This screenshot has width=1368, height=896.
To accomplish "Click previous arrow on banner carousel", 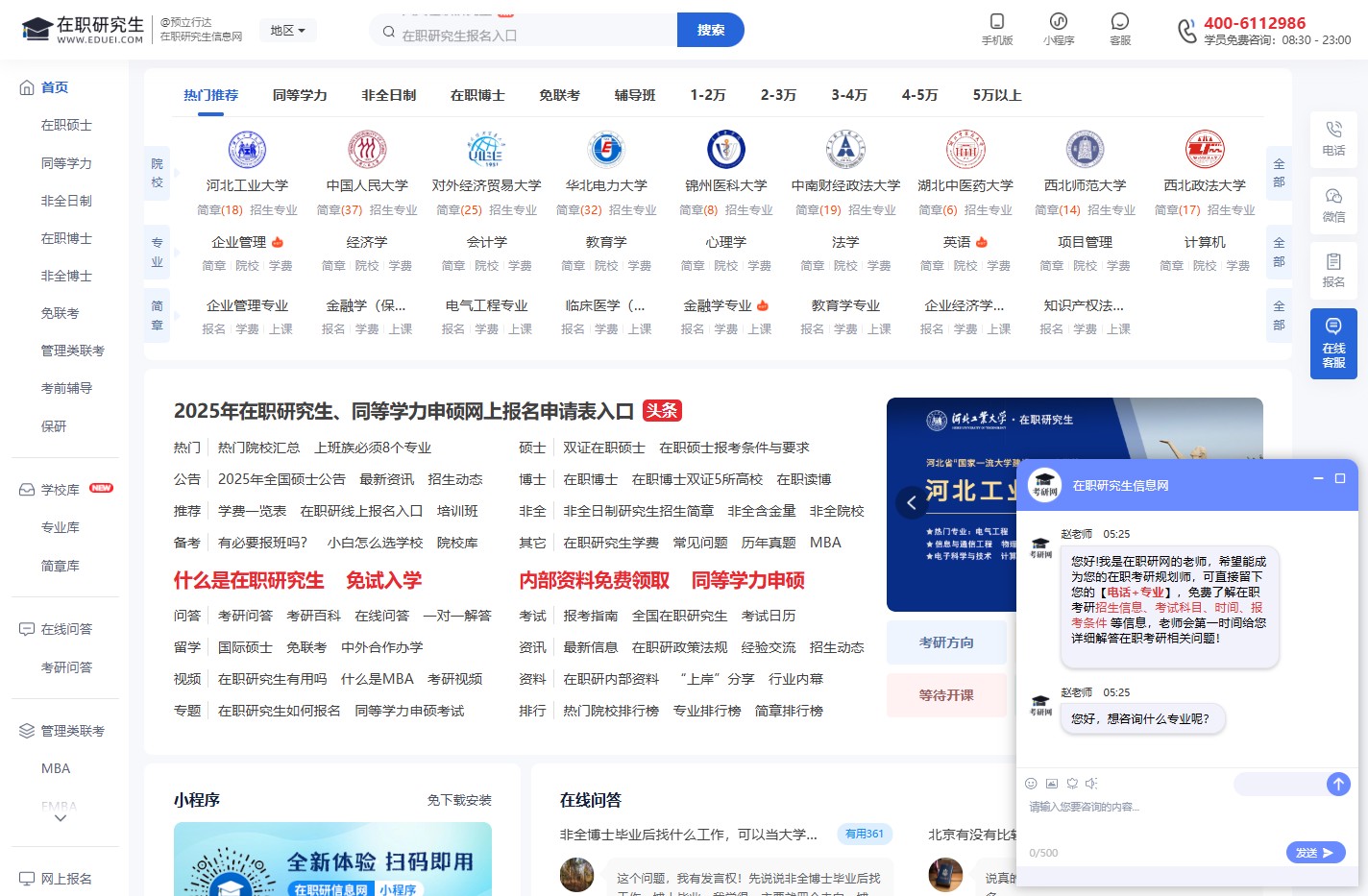I will coord(912,502).
